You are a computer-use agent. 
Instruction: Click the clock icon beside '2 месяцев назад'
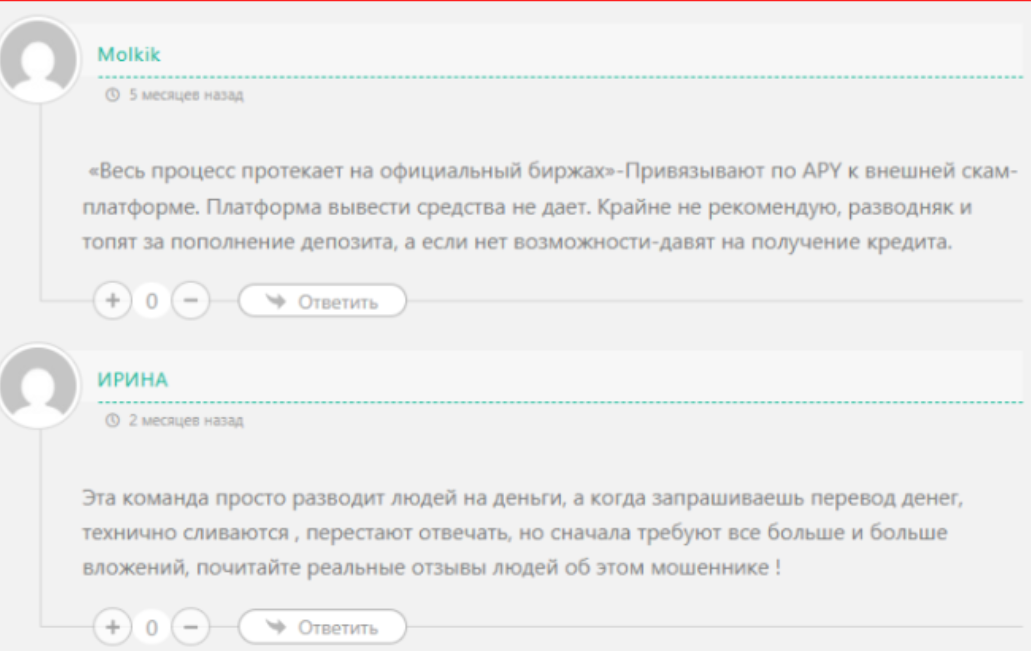(x=112, y=421)
